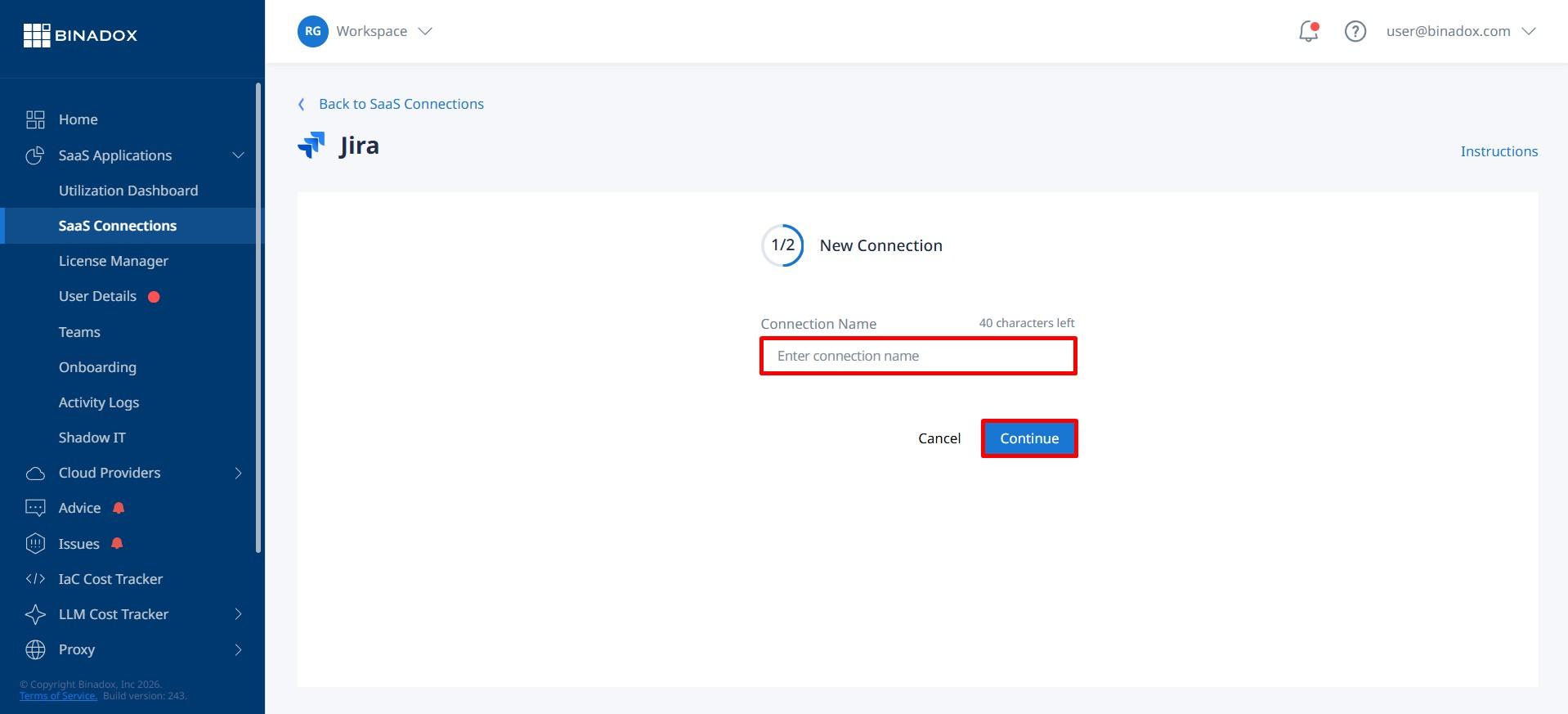This screenshot has width=1568, height=714.
Task: Click the back arrow chevron
Action: 302,104
